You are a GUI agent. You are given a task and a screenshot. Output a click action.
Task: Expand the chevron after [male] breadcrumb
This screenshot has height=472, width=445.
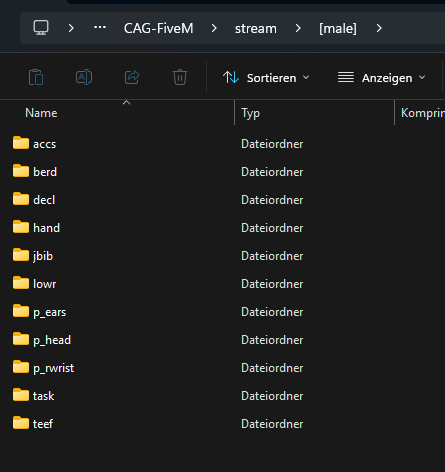[x=379, y=28]
